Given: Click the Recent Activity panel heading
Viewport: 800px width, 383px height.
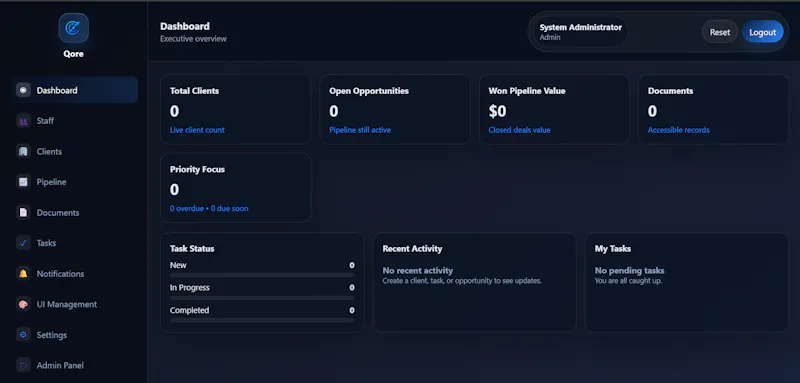Looking at the screenshot, I should 412,249.
